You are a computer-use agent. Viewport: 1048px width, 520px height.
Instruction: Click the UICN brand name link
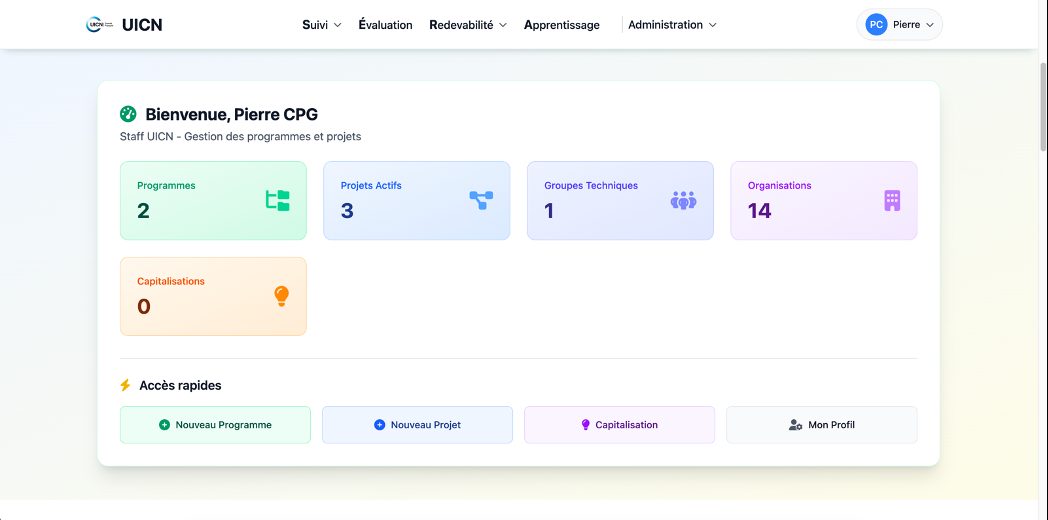(142, 25)
